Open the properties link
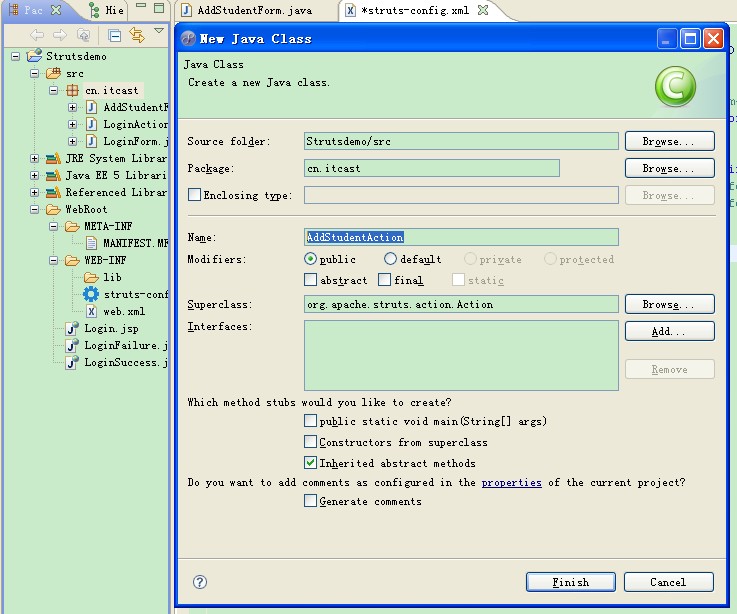This screenshot has height=614, width=737. pos(511,482)
